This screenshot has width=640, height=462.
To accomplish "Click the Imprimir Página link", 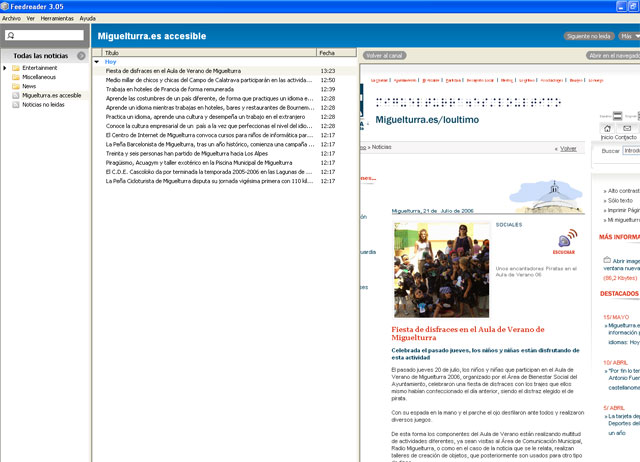I will click(x=624, y=210).
